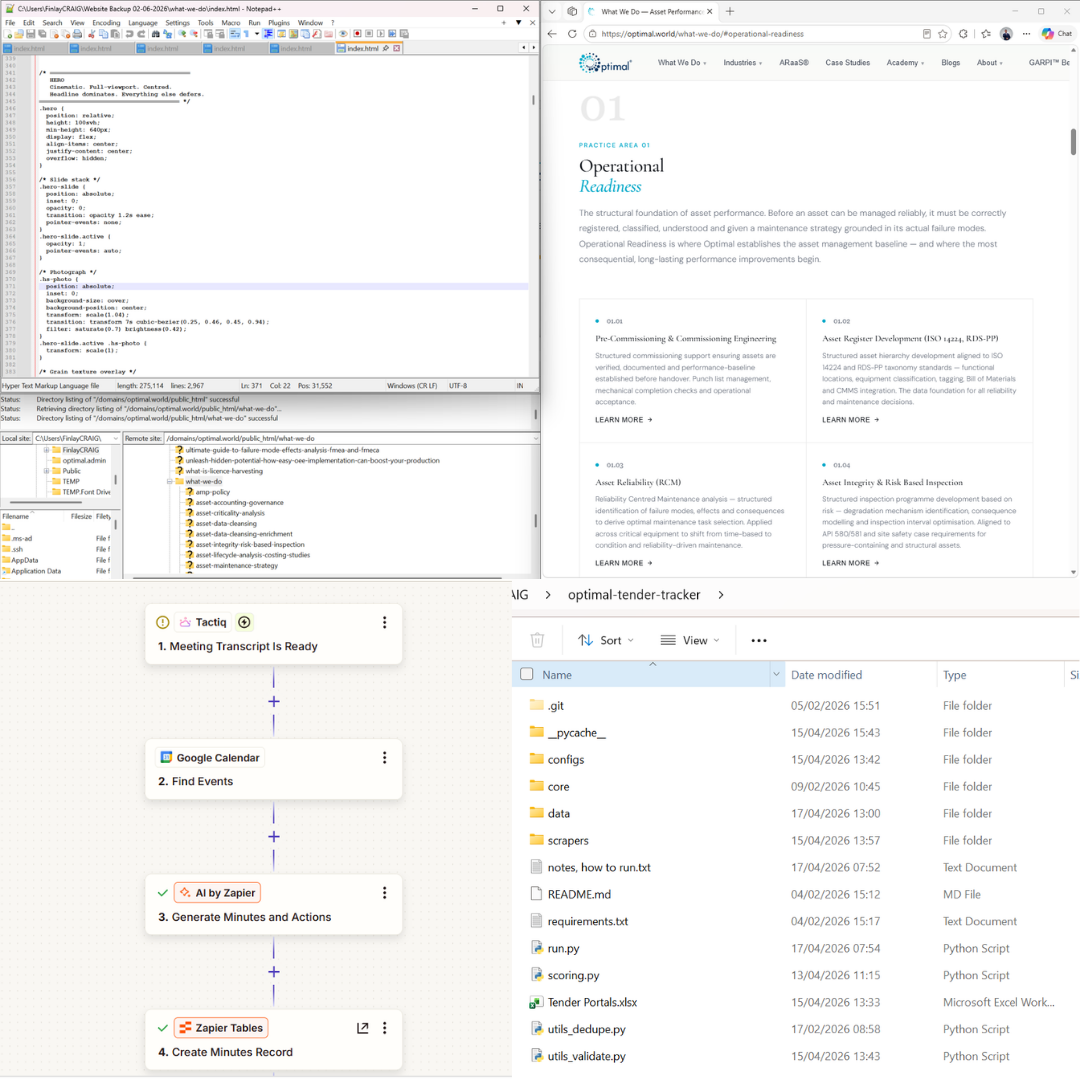Click the File Explorer Delete trash icon
1080x1080 pixels.
pos(537,640)
